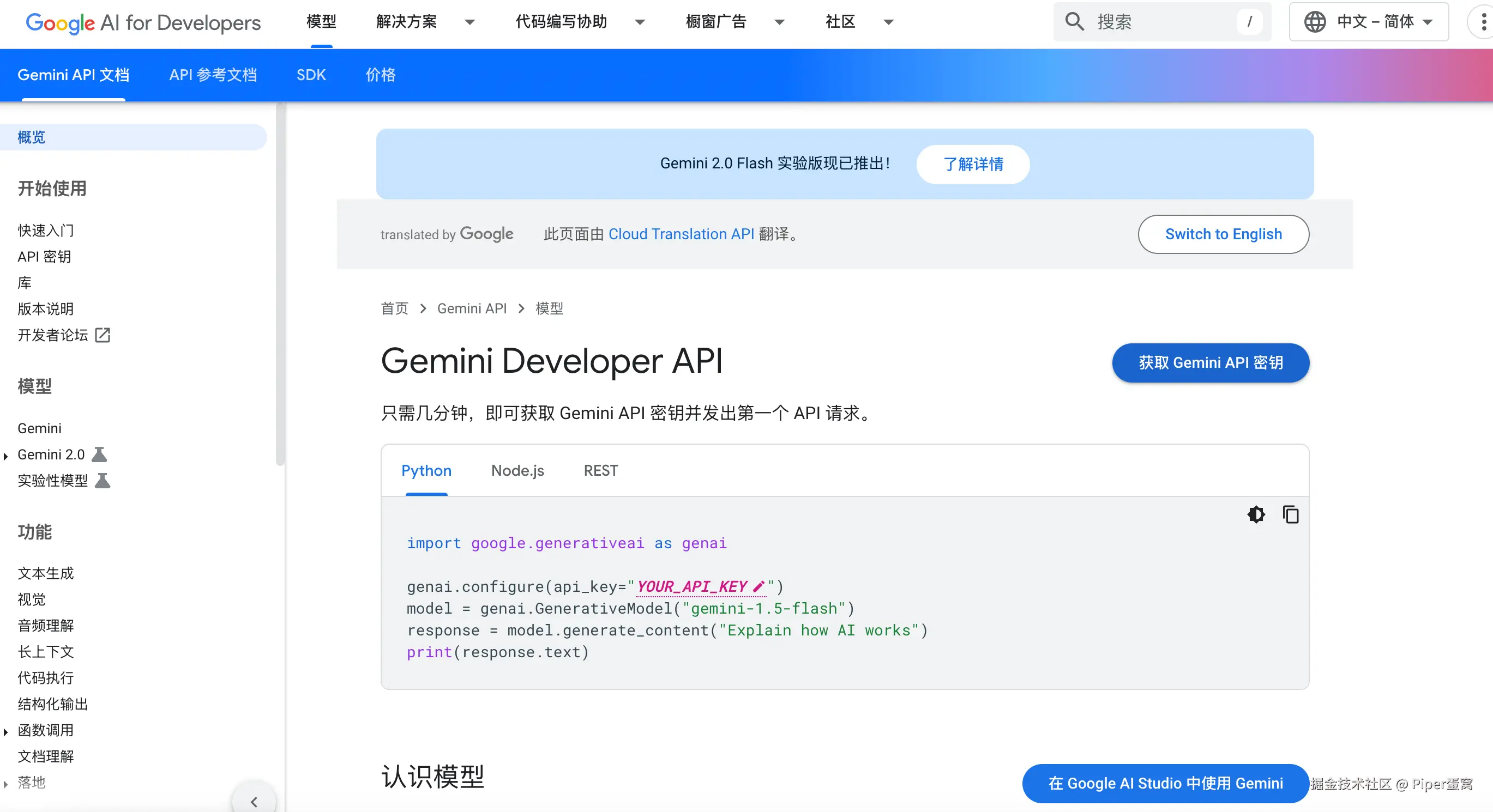The width and height of the screenshot is (1493, 812).
Task: Click the Google AI for Developers logo
Action: pos(143,22)
